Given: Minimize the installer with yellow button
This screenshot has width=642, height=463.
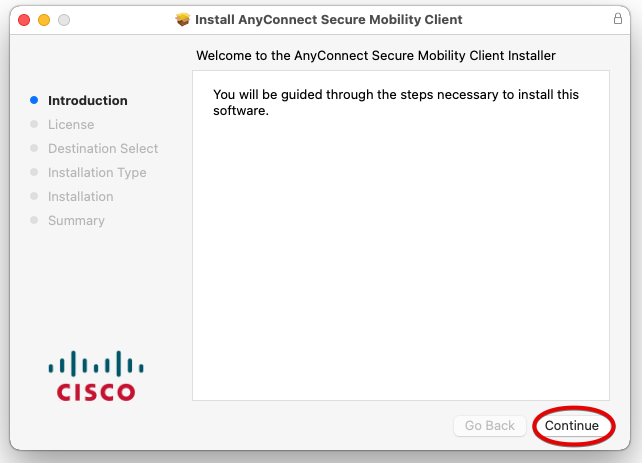Looking at the screenshot, I should point(44,20).
